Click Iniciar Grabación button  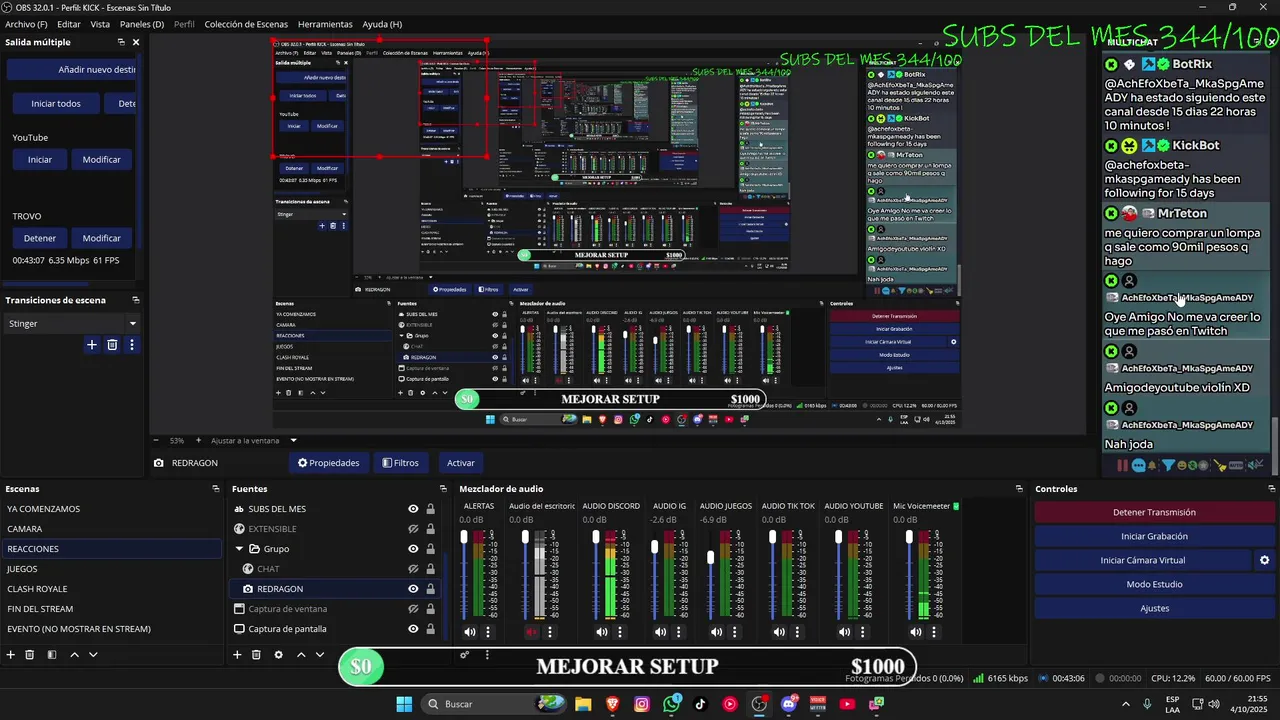tap(1154, 536)
